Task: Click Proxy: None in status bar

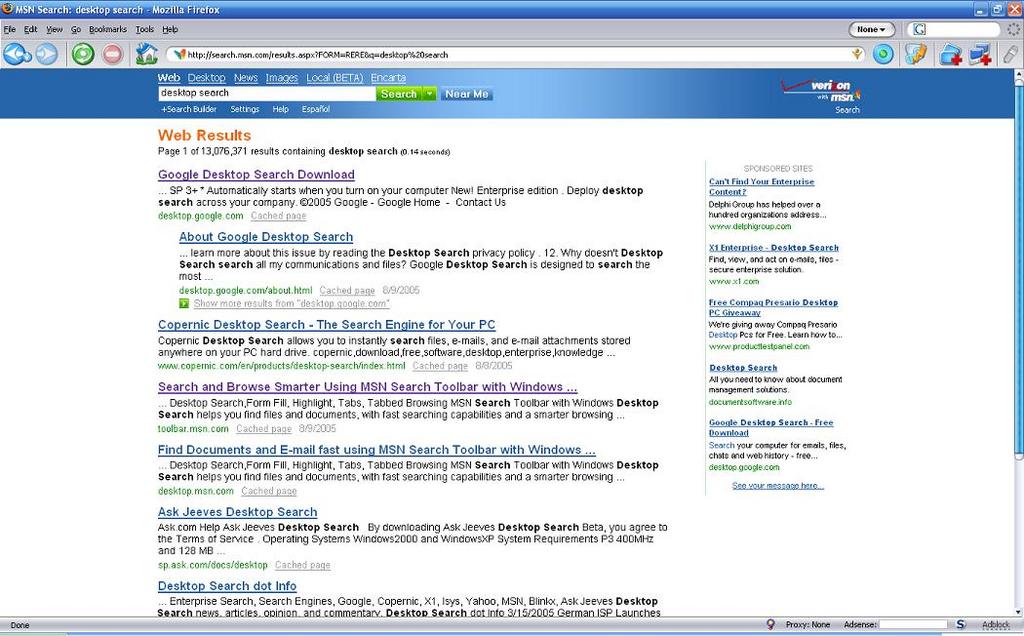Action: coord(808,625)
